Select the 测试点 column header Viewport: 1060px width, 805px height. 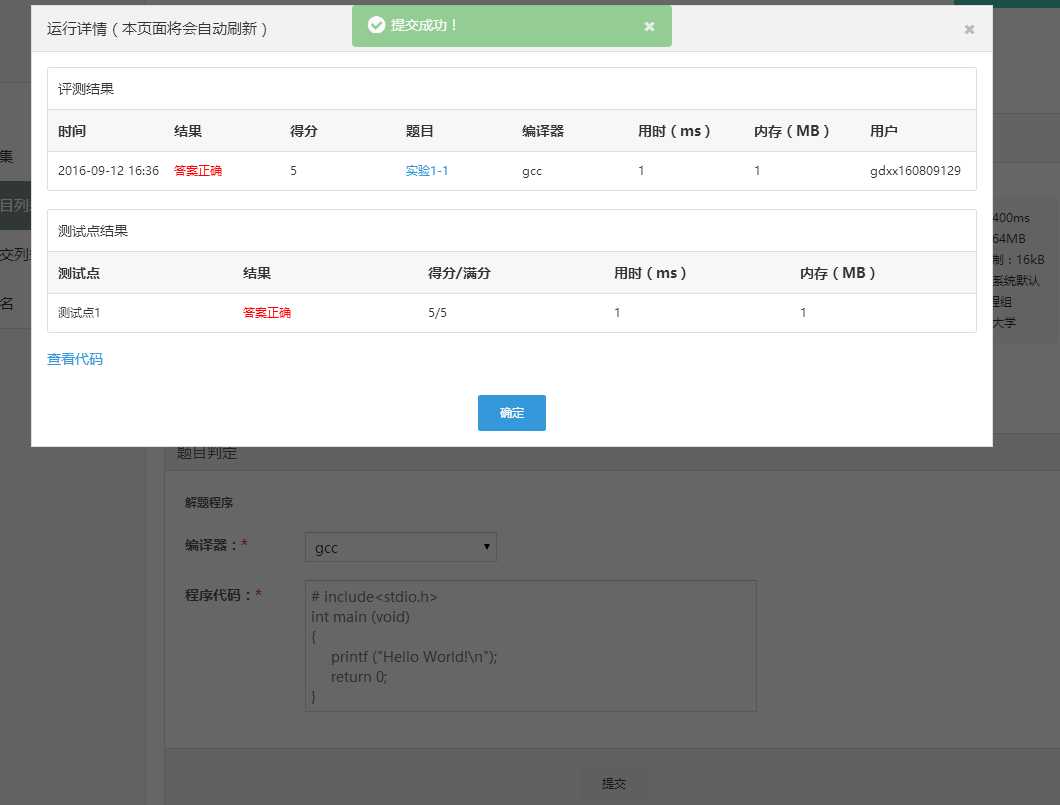click(79, 273)
